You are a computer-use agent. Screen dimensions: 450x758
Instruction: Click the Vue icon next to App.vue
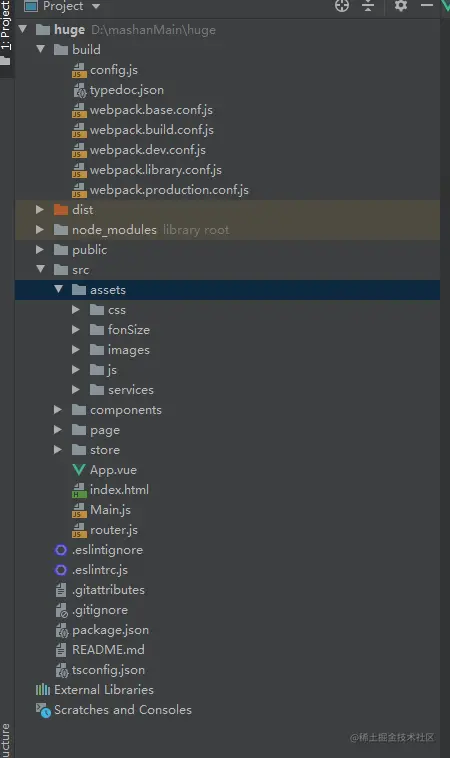pyautogui.click(x=79, y=469)
